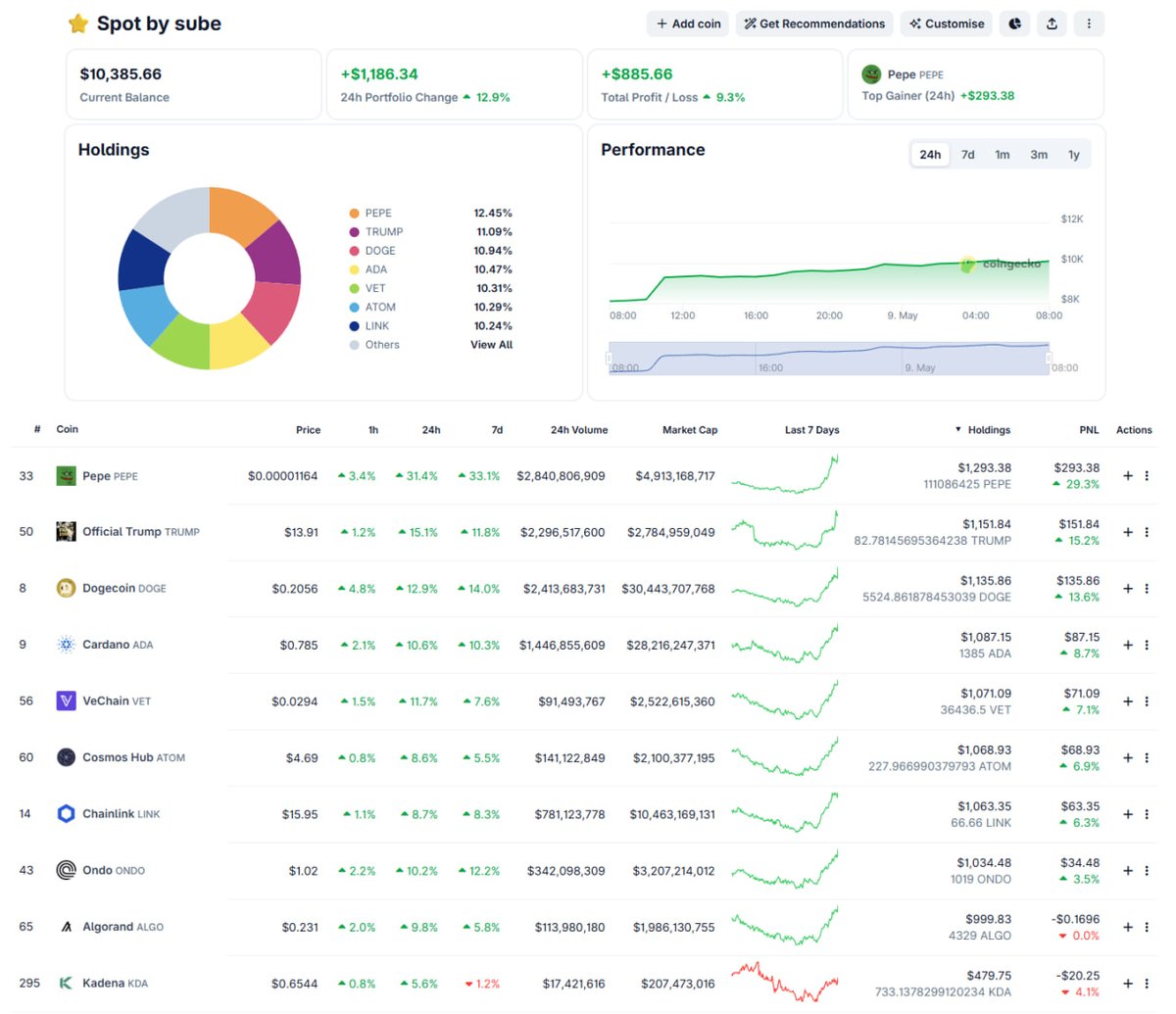
Task: Sort table by 7d column header
Action: click(x=497, y=430)
